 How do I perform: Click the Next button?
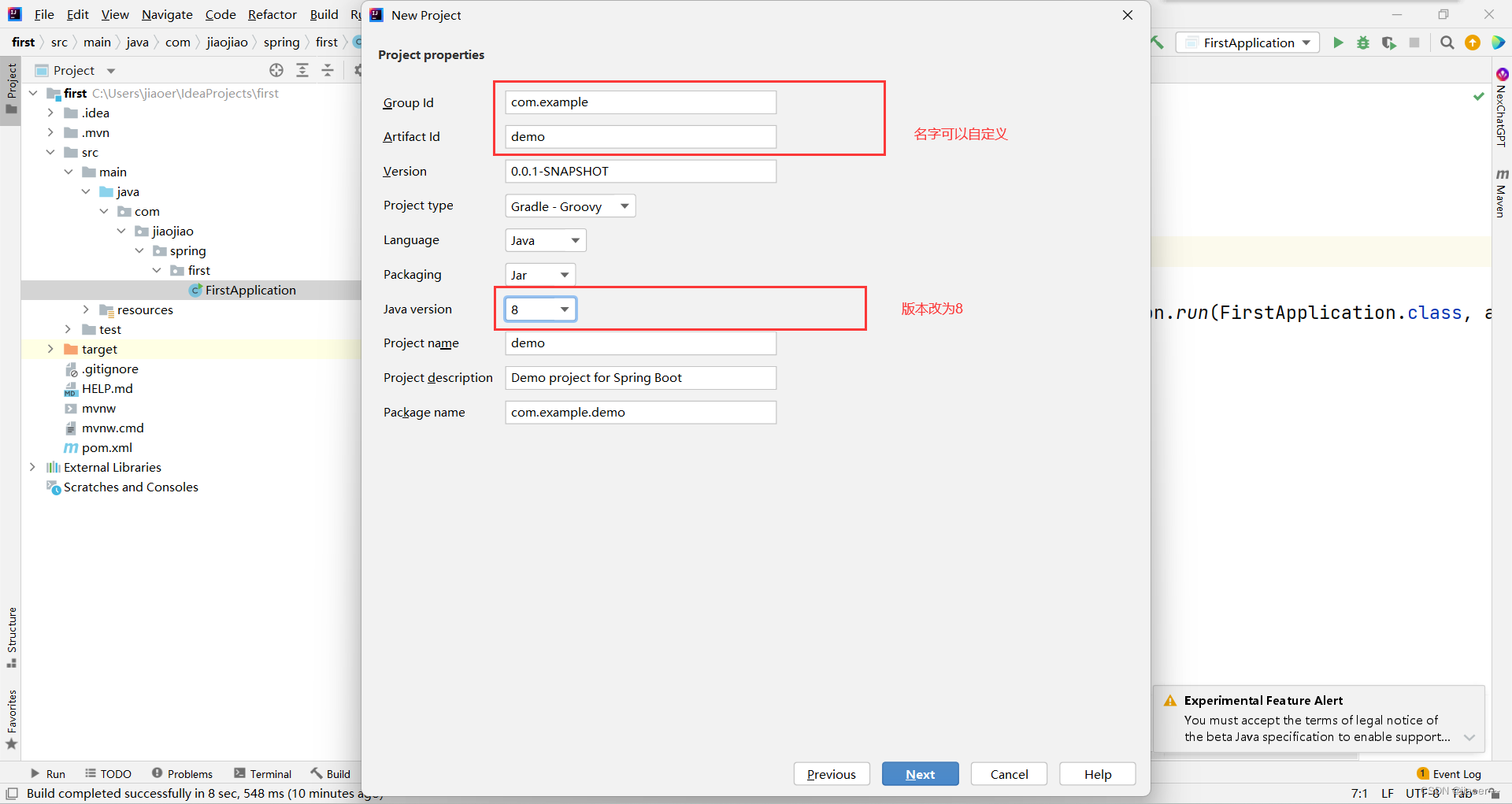coord(921,774)
